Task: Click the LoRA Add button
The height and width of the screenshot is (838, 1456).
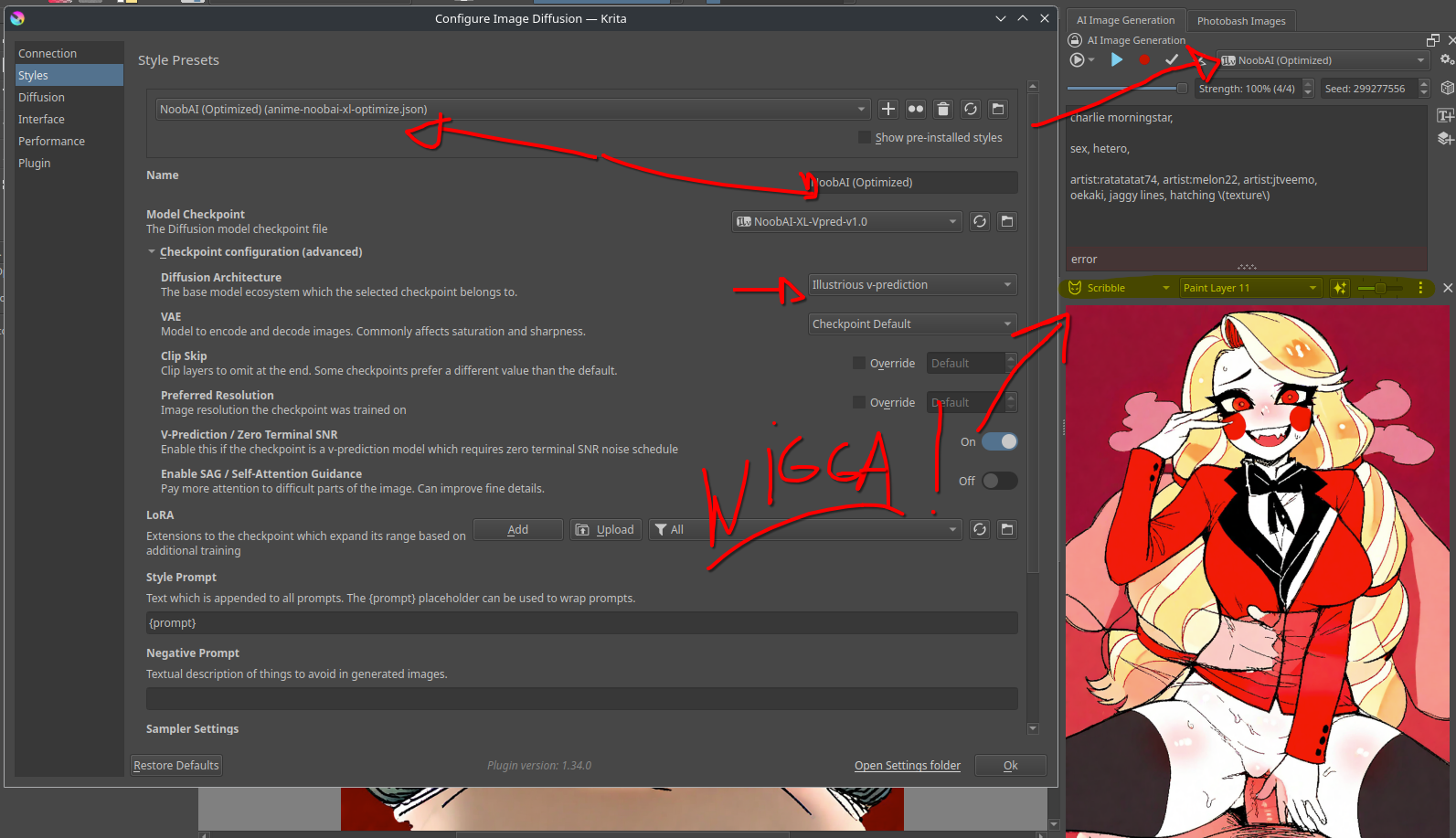Action: (x=518, y=529)
